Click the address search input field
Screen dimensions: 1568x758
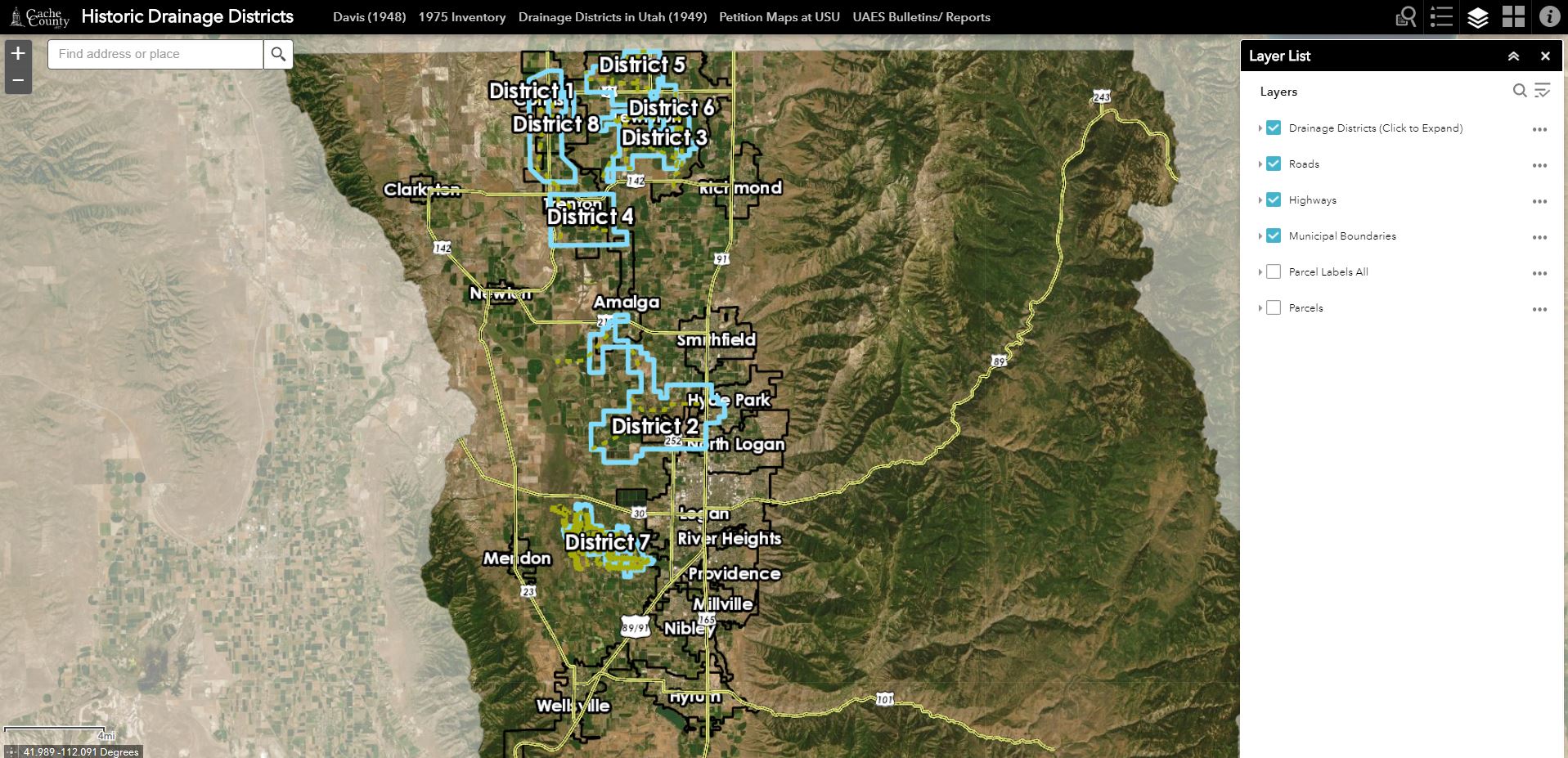[x=154, y=54]
